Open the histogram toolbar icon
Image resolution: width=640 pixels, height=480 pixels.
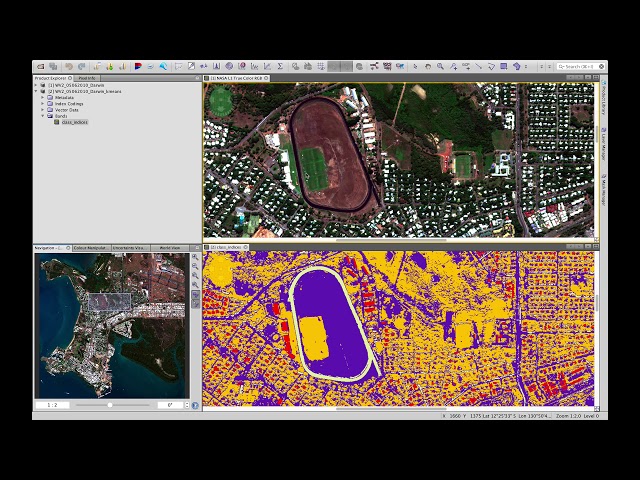[x=217, y=66]
